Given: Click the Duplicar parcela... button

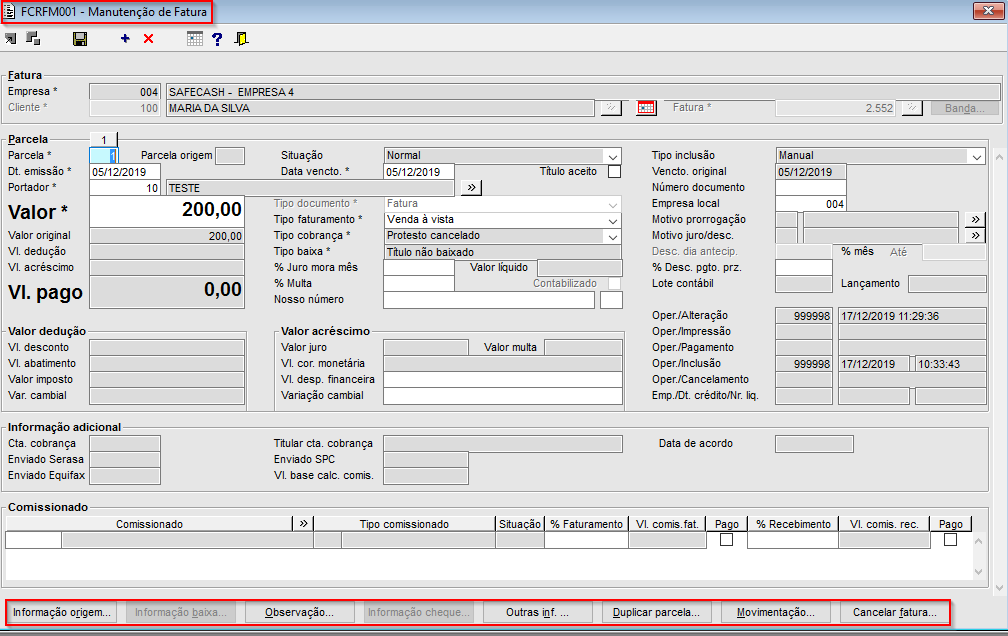Looking at the screenshot, I should [x=656, y=612].
